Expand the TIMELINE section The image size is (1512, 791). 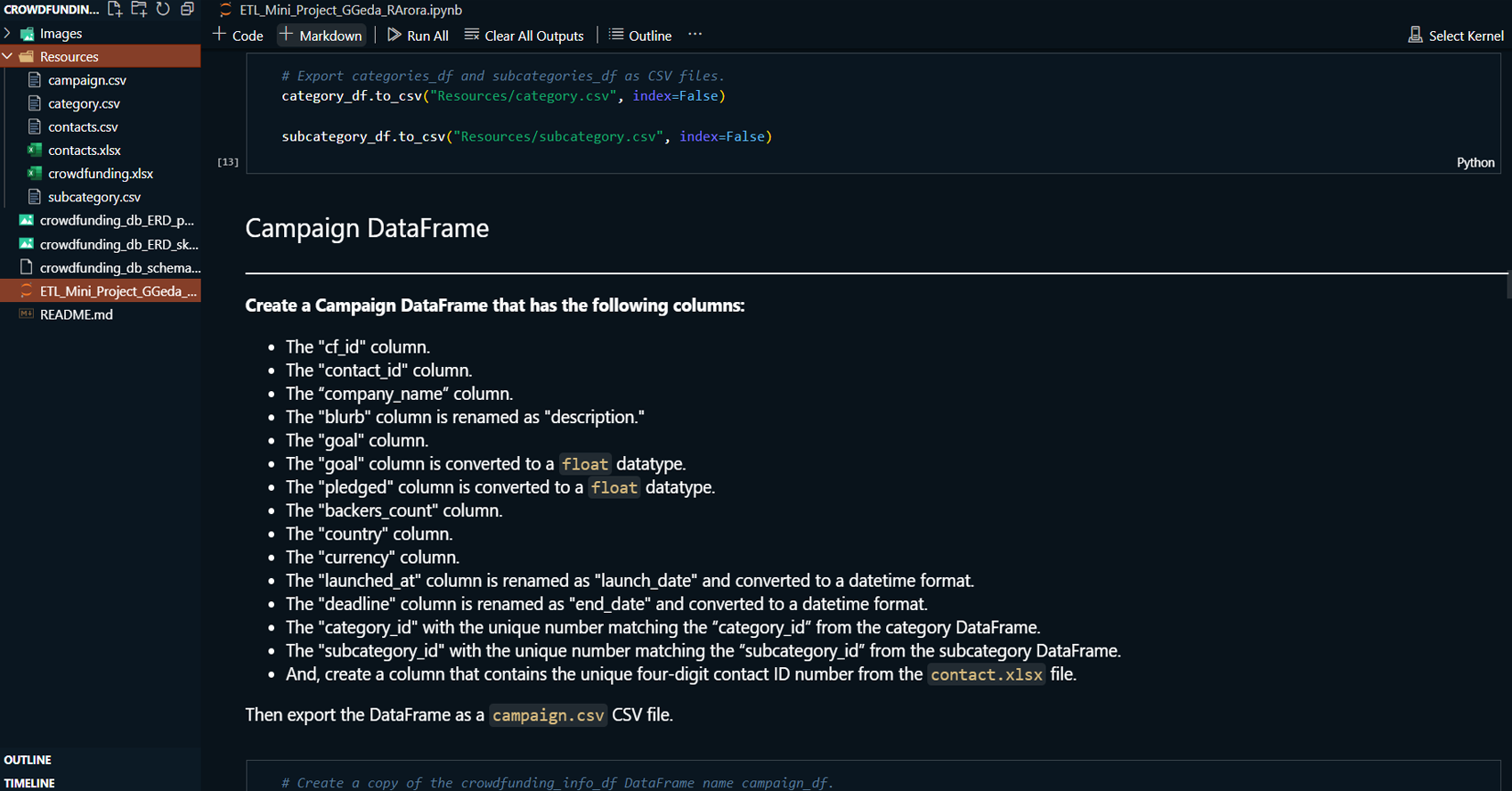(x=29, y=783)
